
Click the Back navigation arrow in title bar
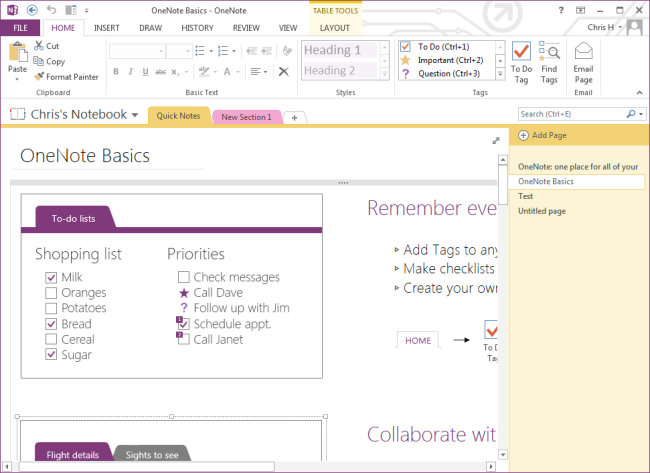tap(31, 10)
